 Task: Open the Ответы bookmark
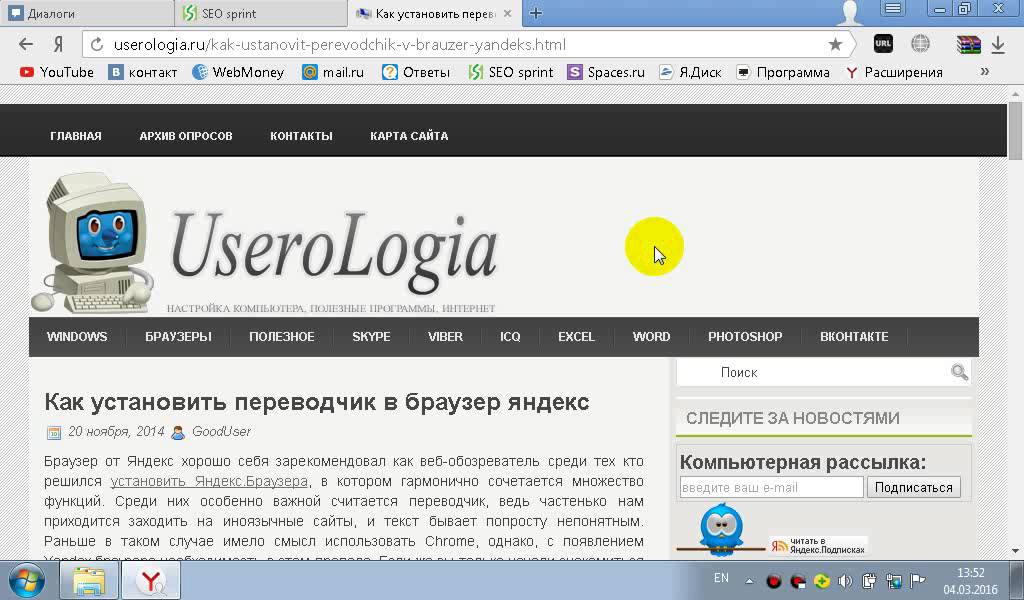tap(416, 72)
